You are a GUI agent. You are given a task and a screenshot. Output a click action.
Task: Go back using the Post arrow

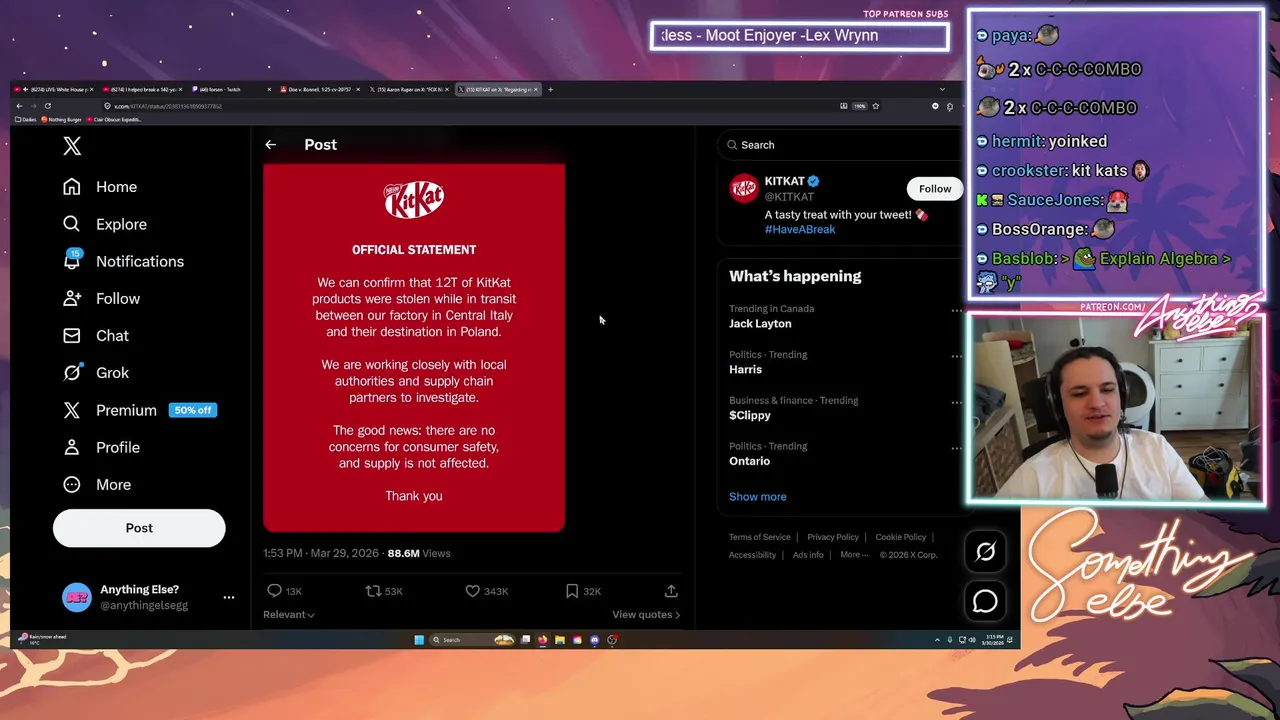click(x=270, y=145)
